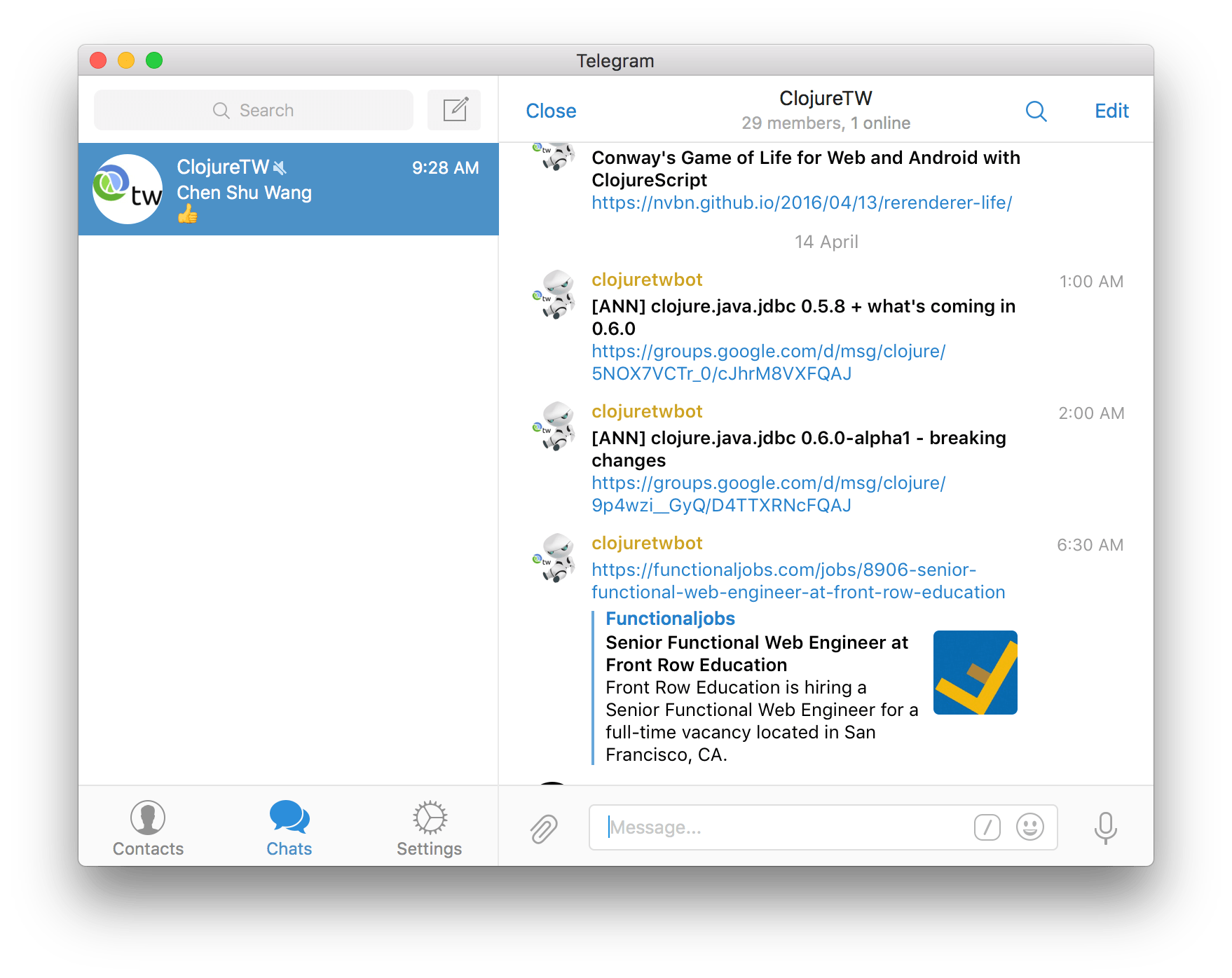Click the ClojureTW group avatar in chat list
This screenshot has width=1232, height=978.
coord(128,189)
